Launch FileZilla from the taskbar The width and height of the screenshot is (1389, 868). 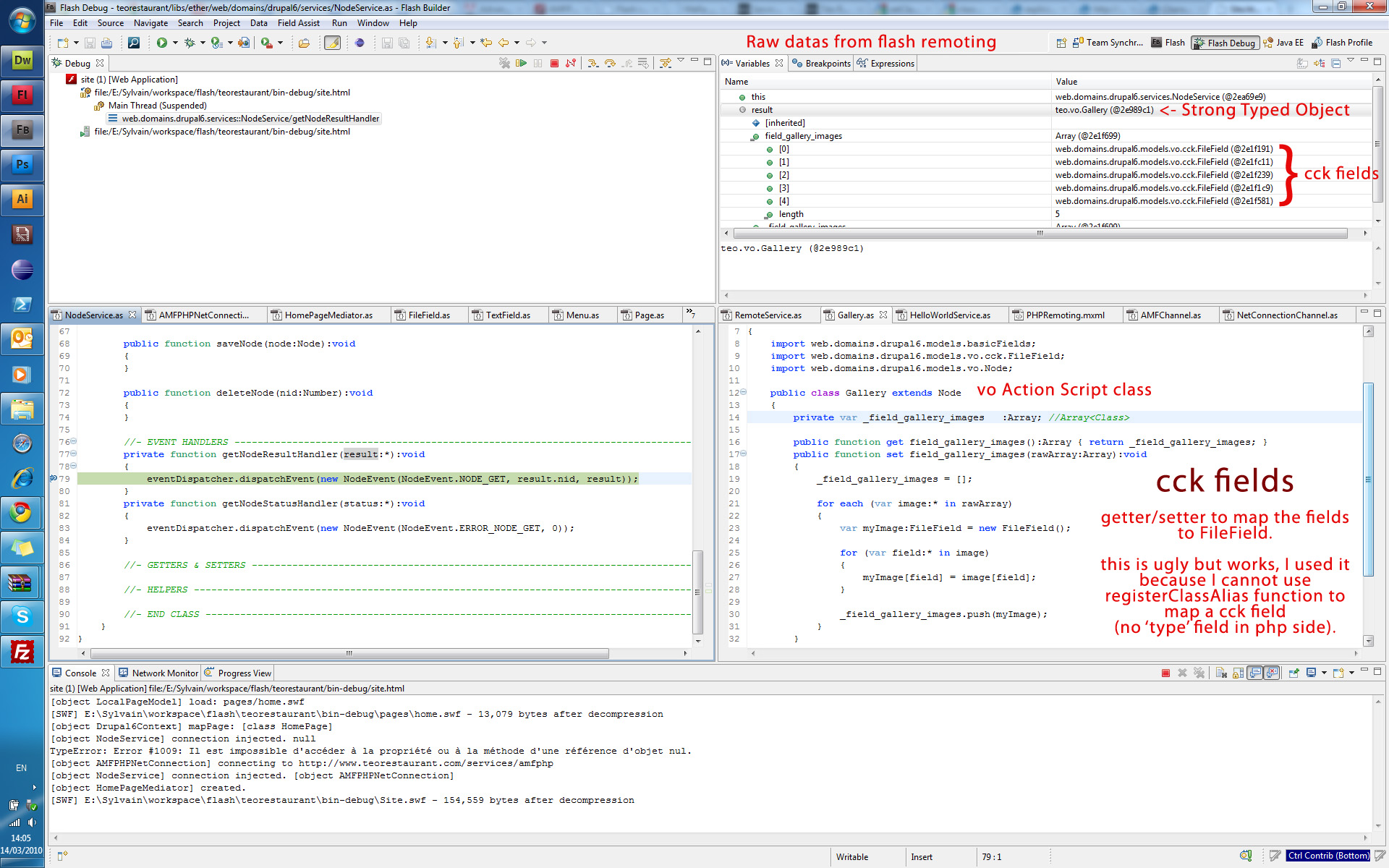click(22, 652)
